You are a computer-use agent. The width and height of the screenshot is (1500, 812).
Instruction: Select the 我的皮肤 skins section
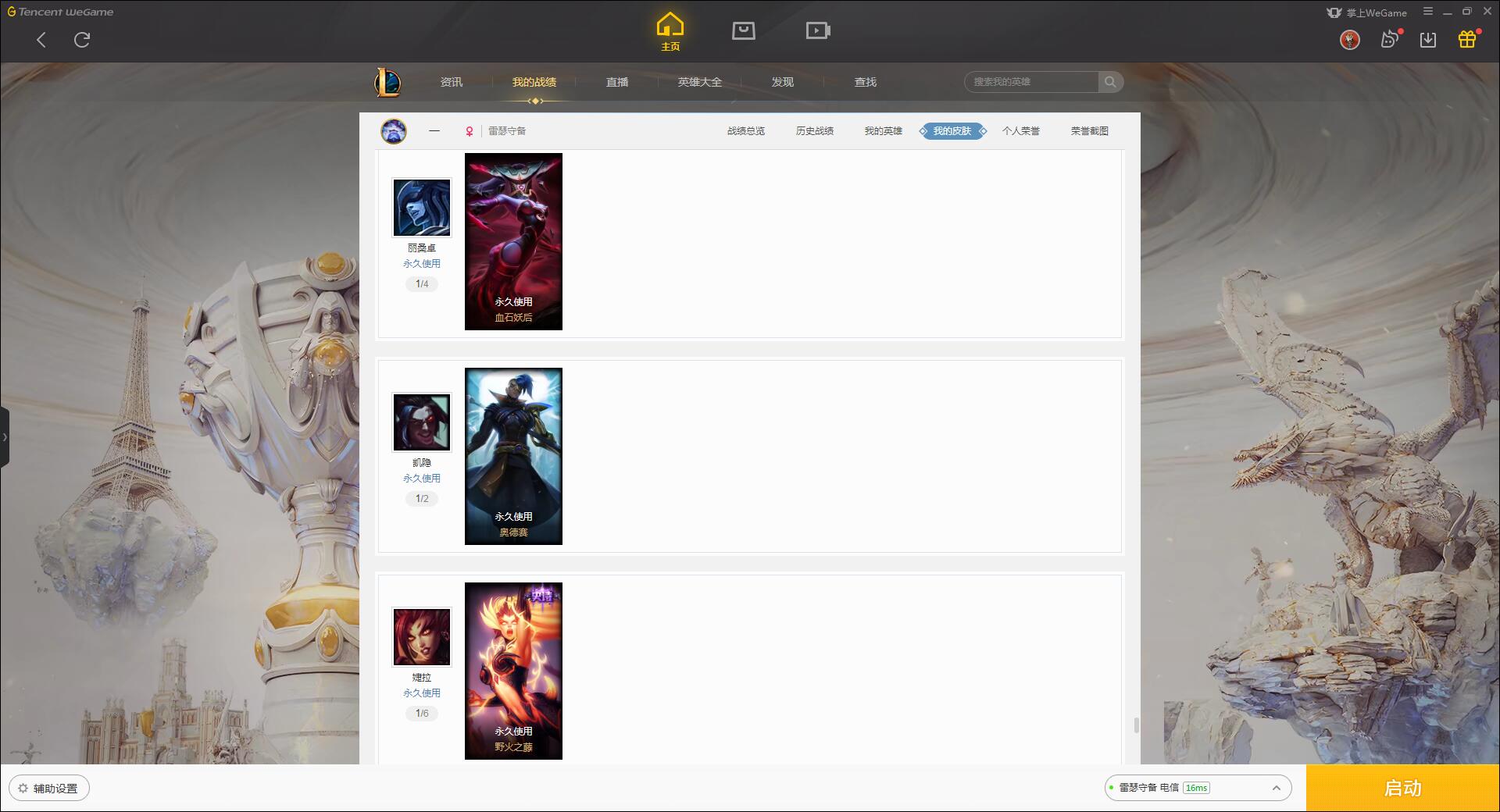(952, 131)
